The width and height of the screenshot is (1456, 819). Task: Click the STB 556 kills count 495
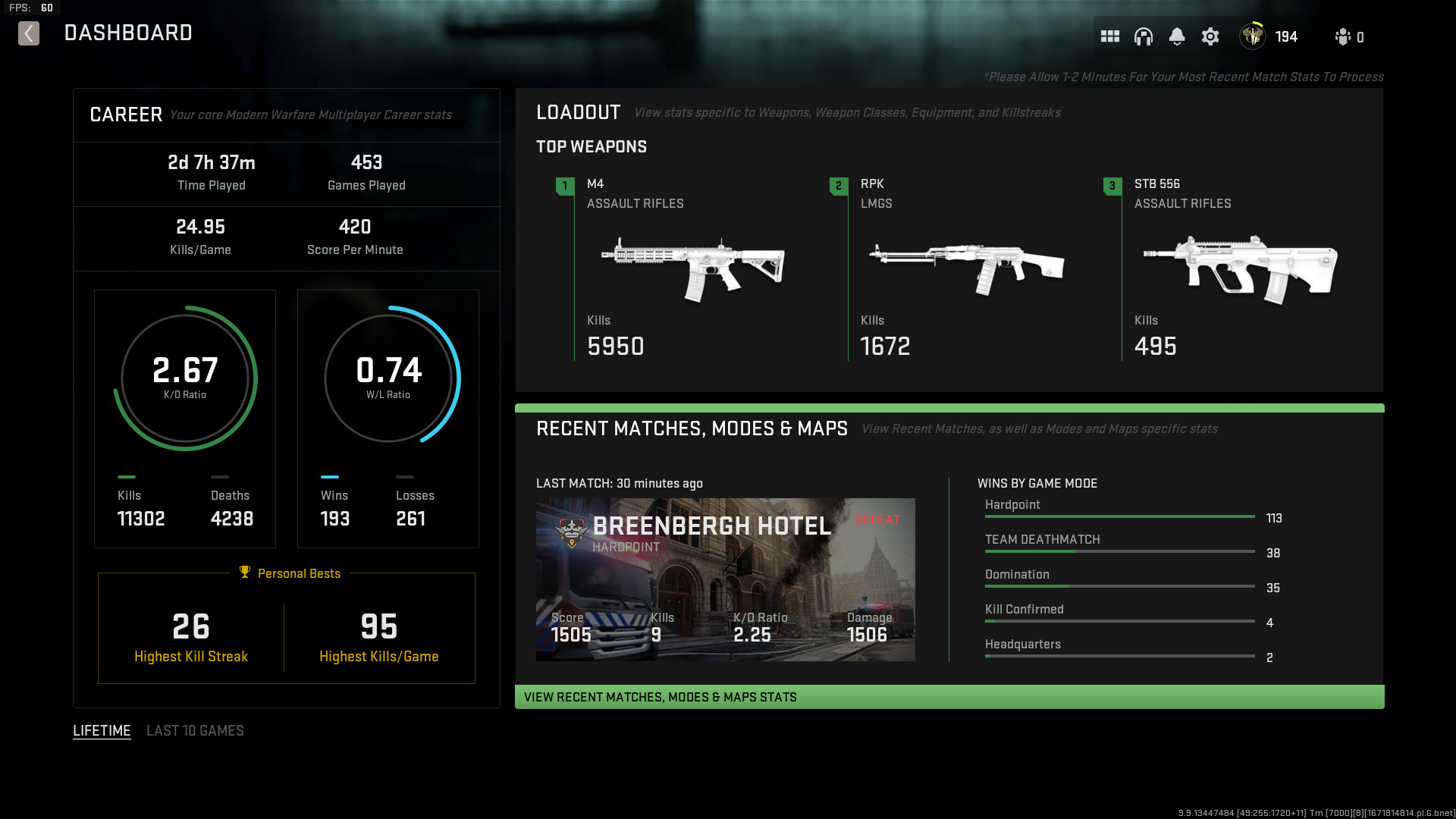click(x=1156, y=347)
